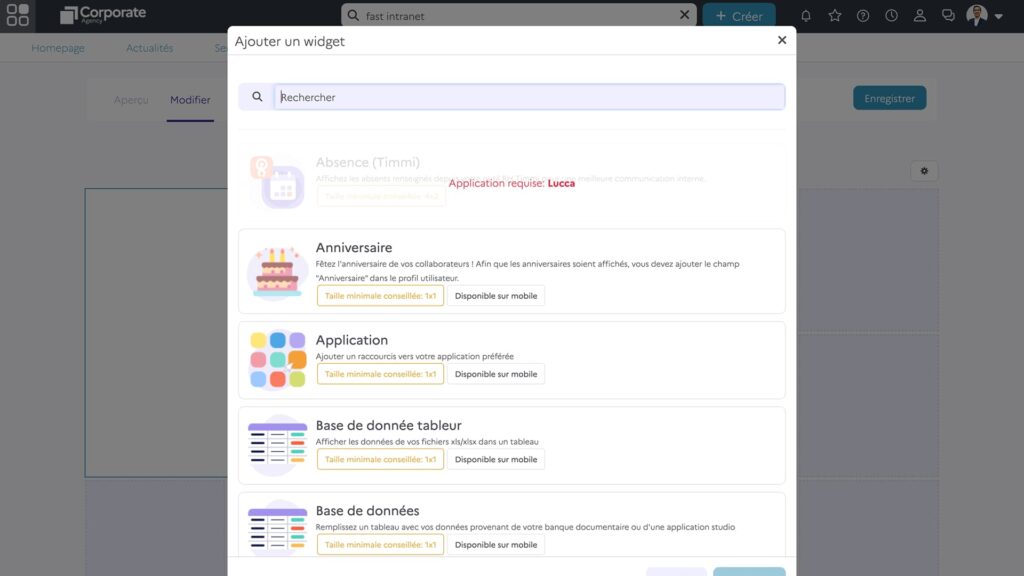Image resolution: width=1024 pixels, height=576 pixels.
Task: Click Application 'Taille minimale conseillée: 1x1' tag
Action: click(x=380, y=374)
